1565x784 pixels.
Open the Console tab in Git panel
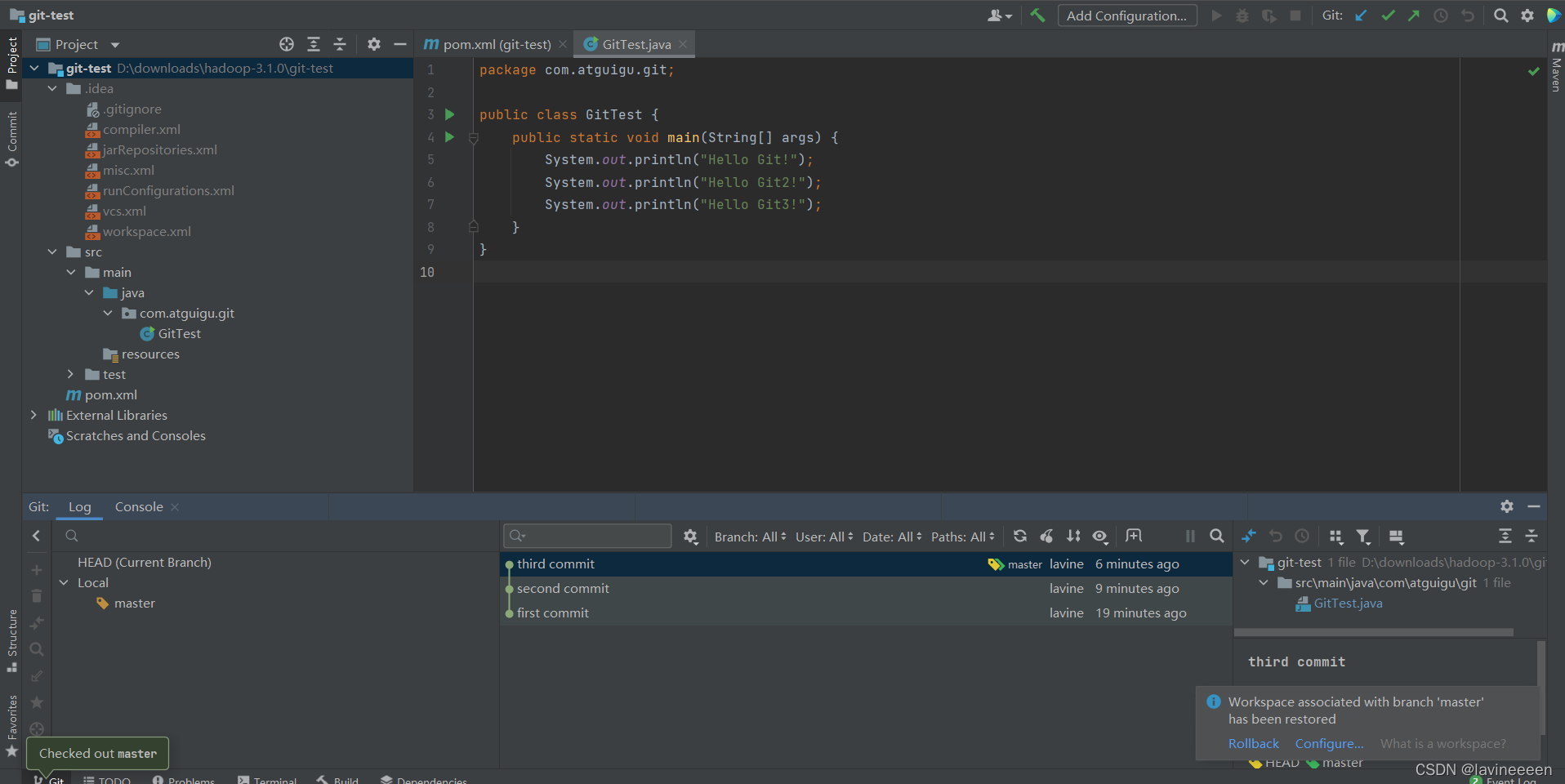pos(139,506)
